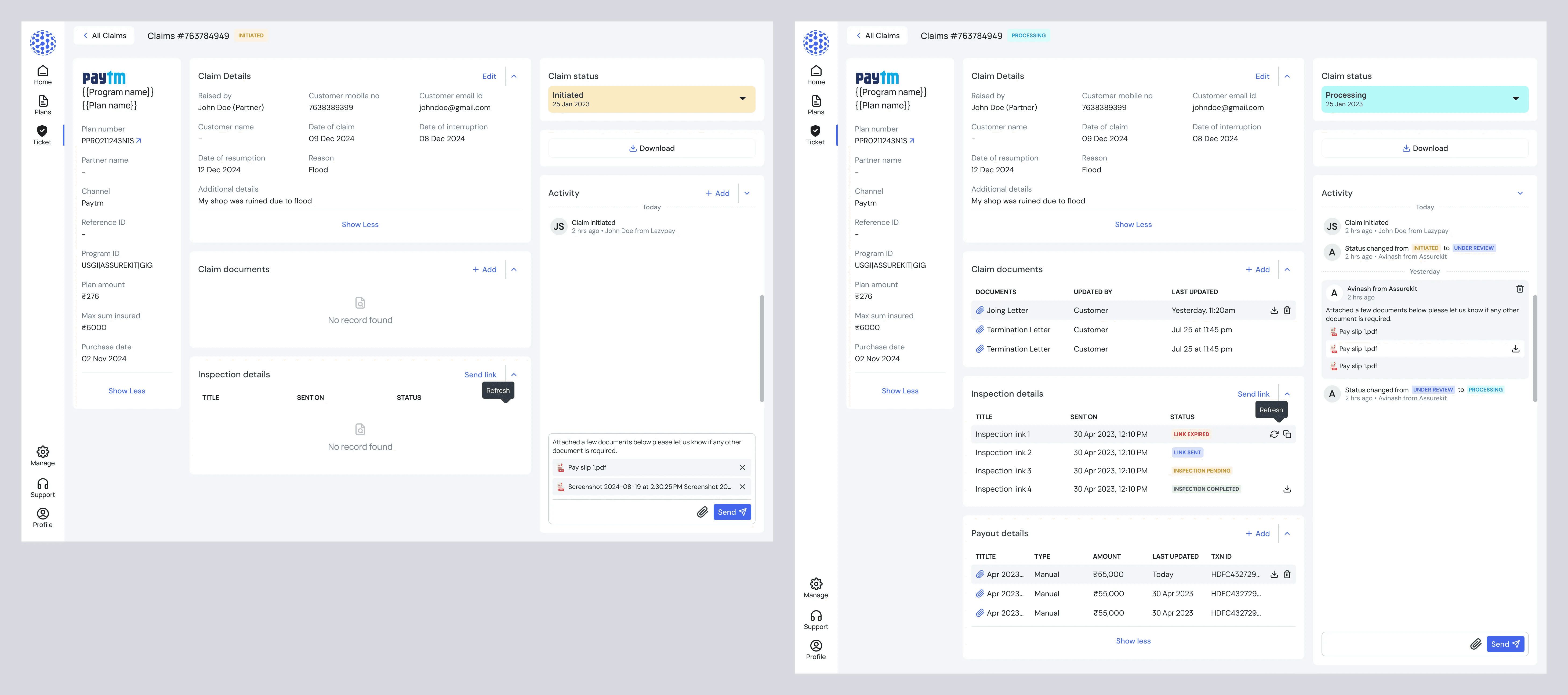Collapse Claim documents in the Processing screen
This screenshot has width=1568, height=695.
(x=1287, y=270)
